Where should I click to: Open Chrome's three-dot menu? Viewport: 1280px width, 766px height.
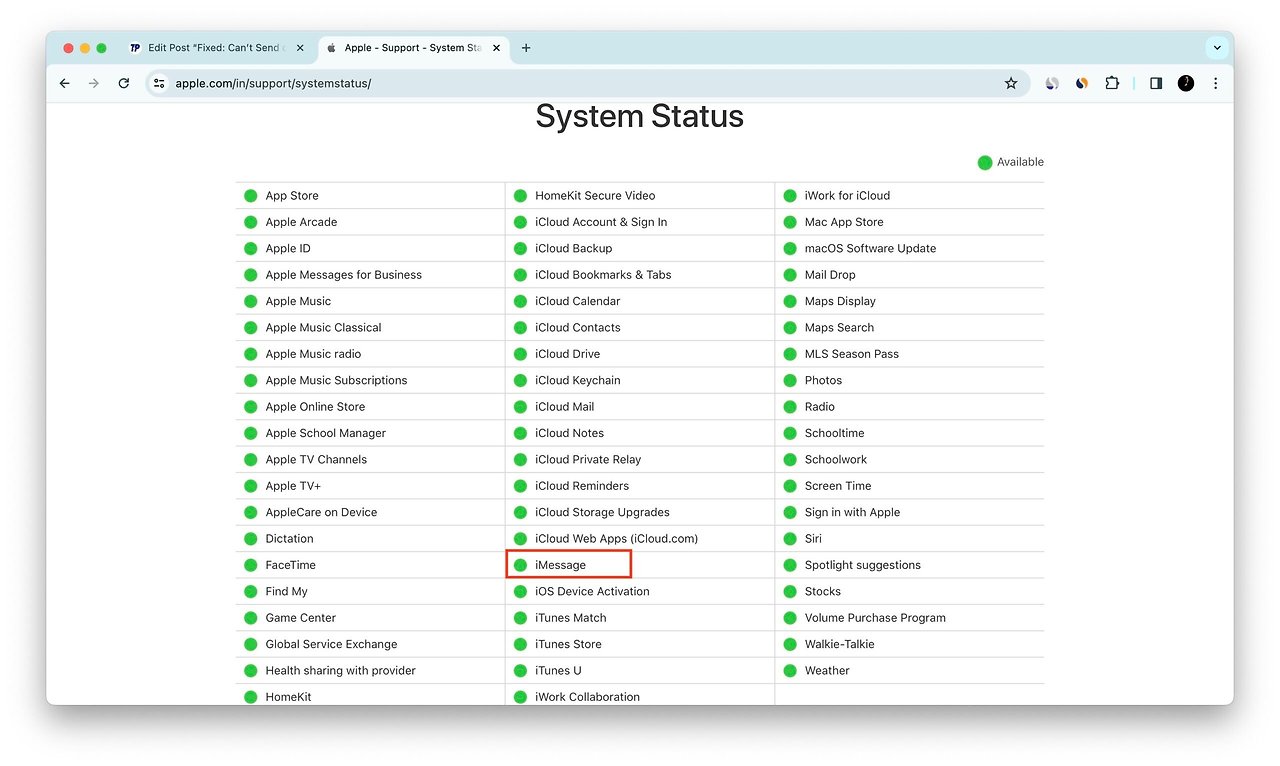click(x=1216, y=84)
